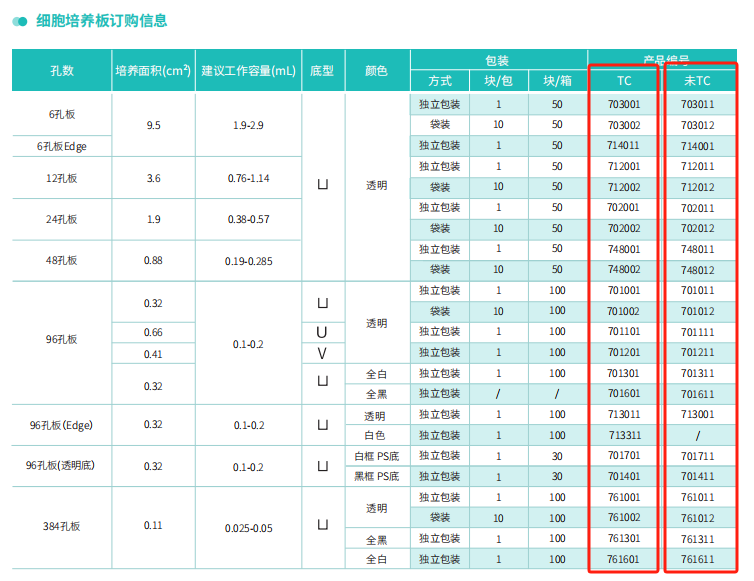Click the 孔数 column header
The height and width of the screenshot is (581, 754).
(x=61, y=71)
